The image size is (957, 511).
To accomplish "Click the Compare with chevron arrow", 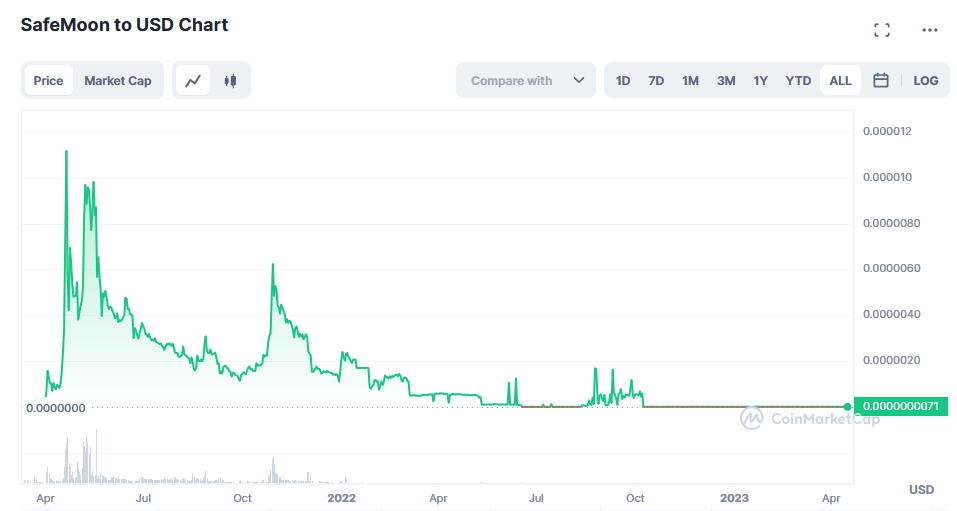I will [579, 80].
